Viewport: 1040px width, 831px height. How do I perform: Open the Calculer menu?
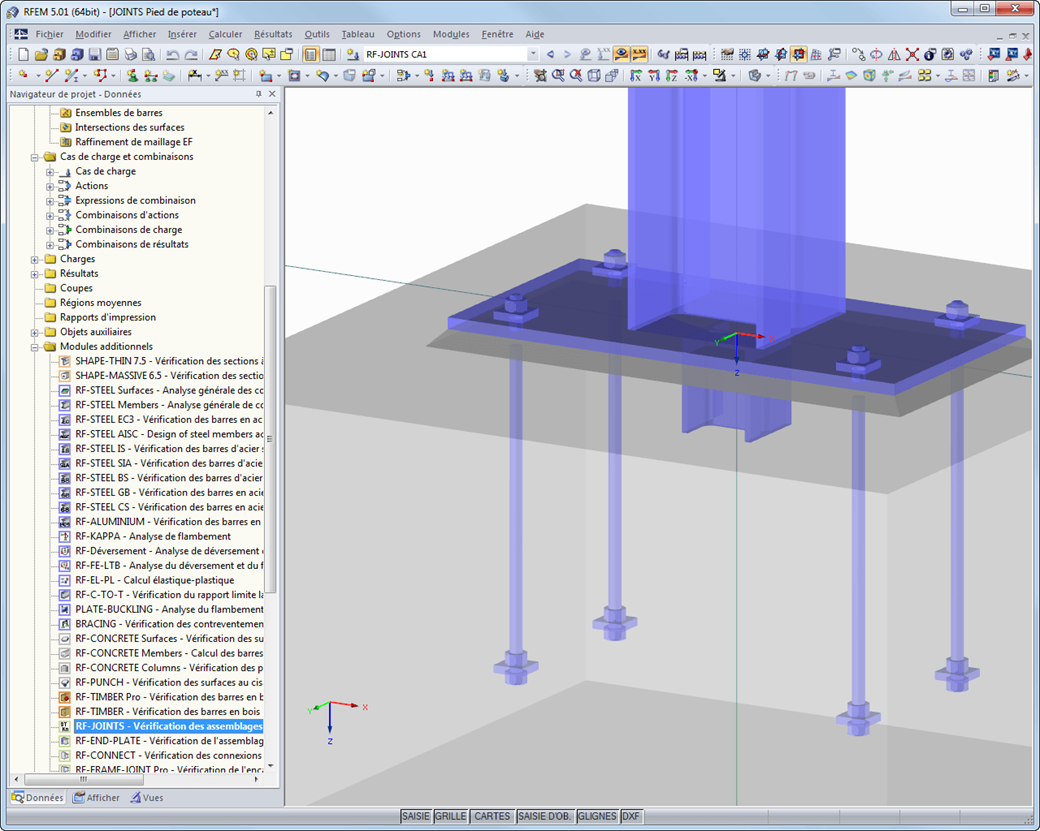click(225, 33)
